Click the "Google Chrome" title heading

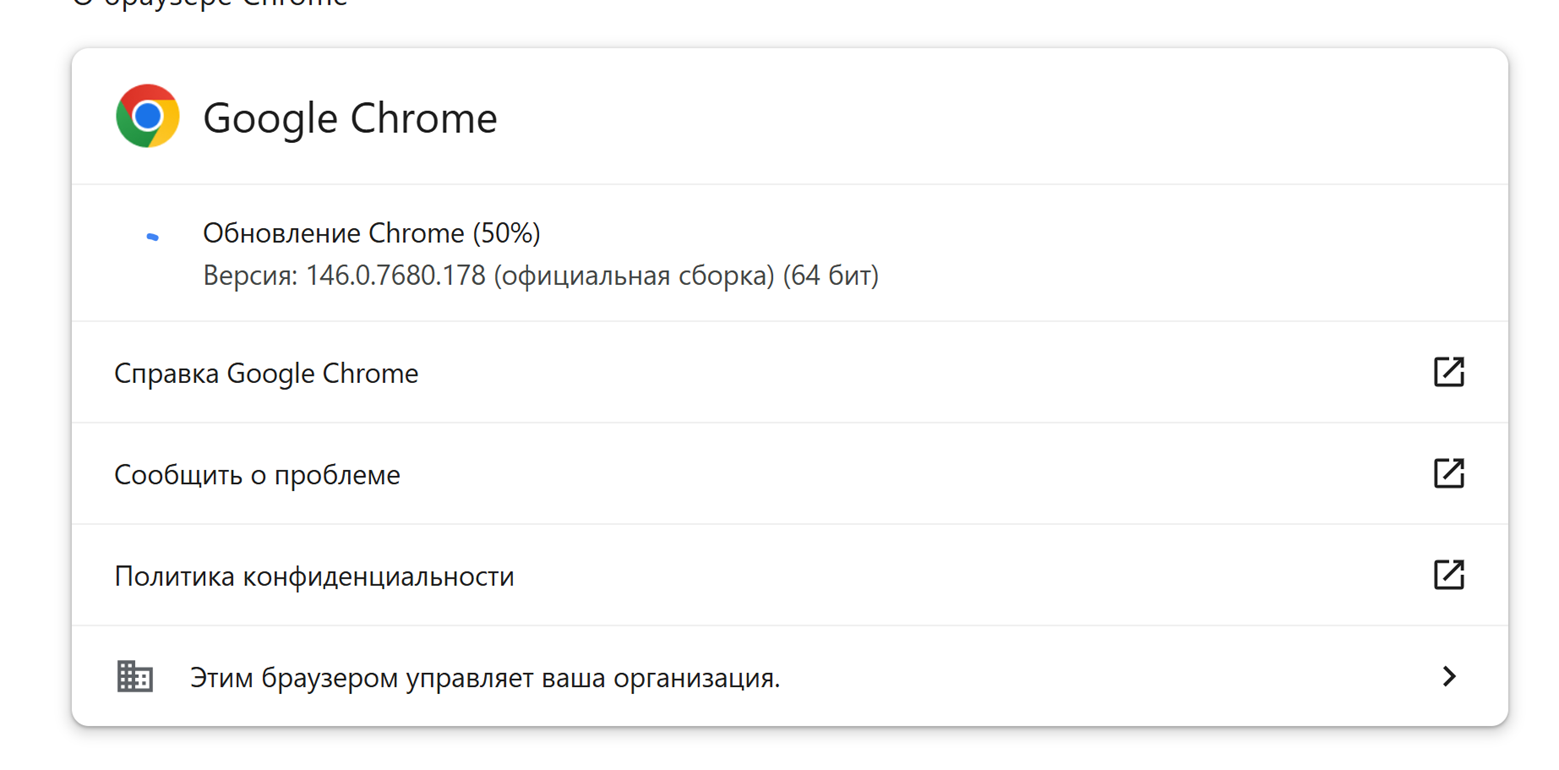(350, 119)
